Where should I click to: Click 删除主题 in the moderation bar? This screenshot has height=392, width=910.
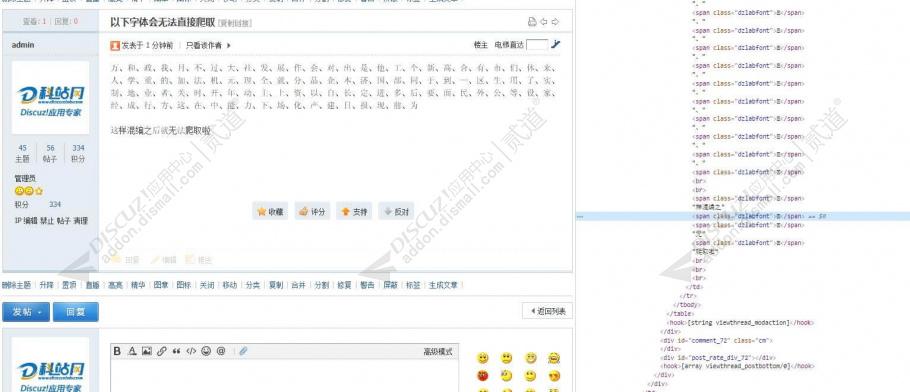16,285
